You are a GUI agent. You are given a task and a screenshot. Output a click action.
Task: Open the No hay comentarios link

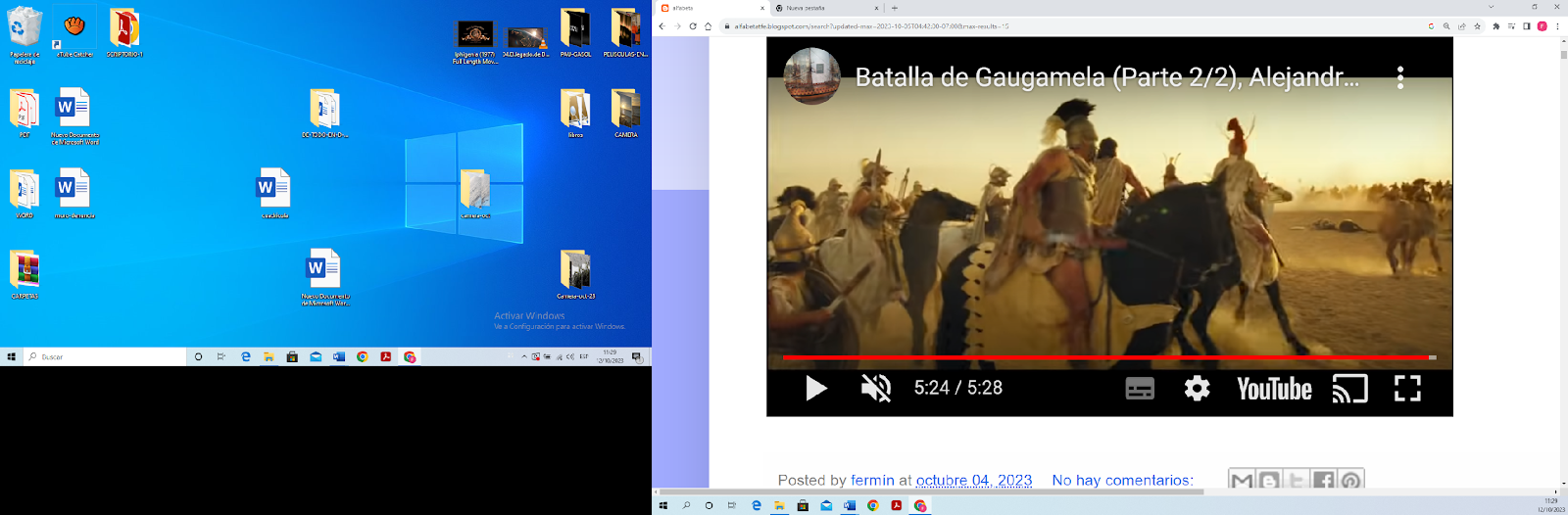coord(1122,480)
